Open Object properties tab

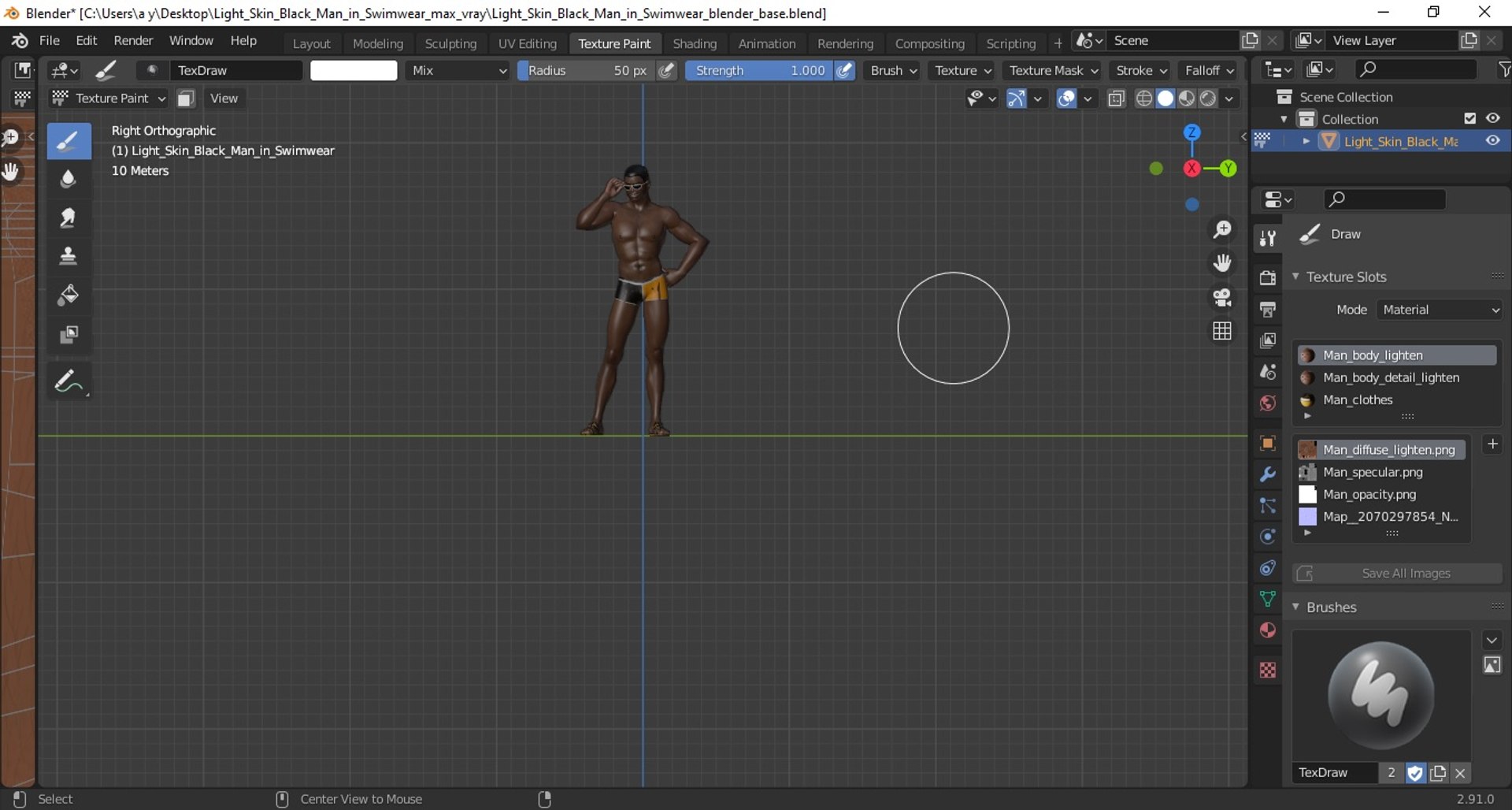1268,443
